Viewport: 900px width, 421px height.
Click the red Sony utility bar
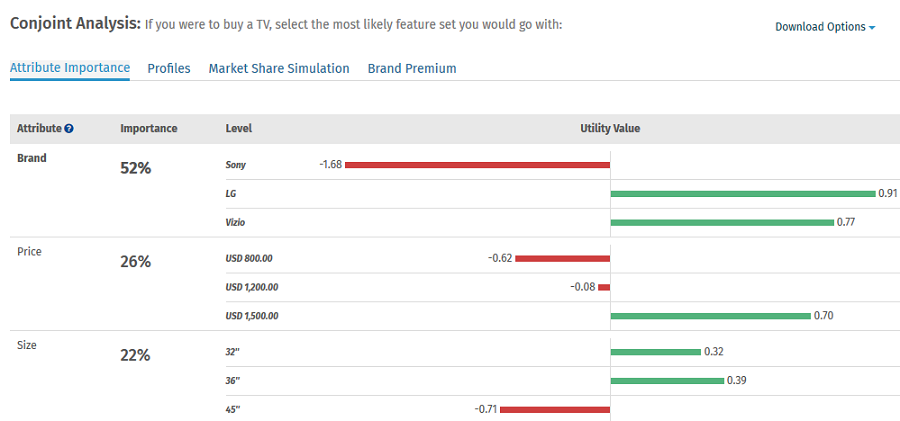[477, 165]
